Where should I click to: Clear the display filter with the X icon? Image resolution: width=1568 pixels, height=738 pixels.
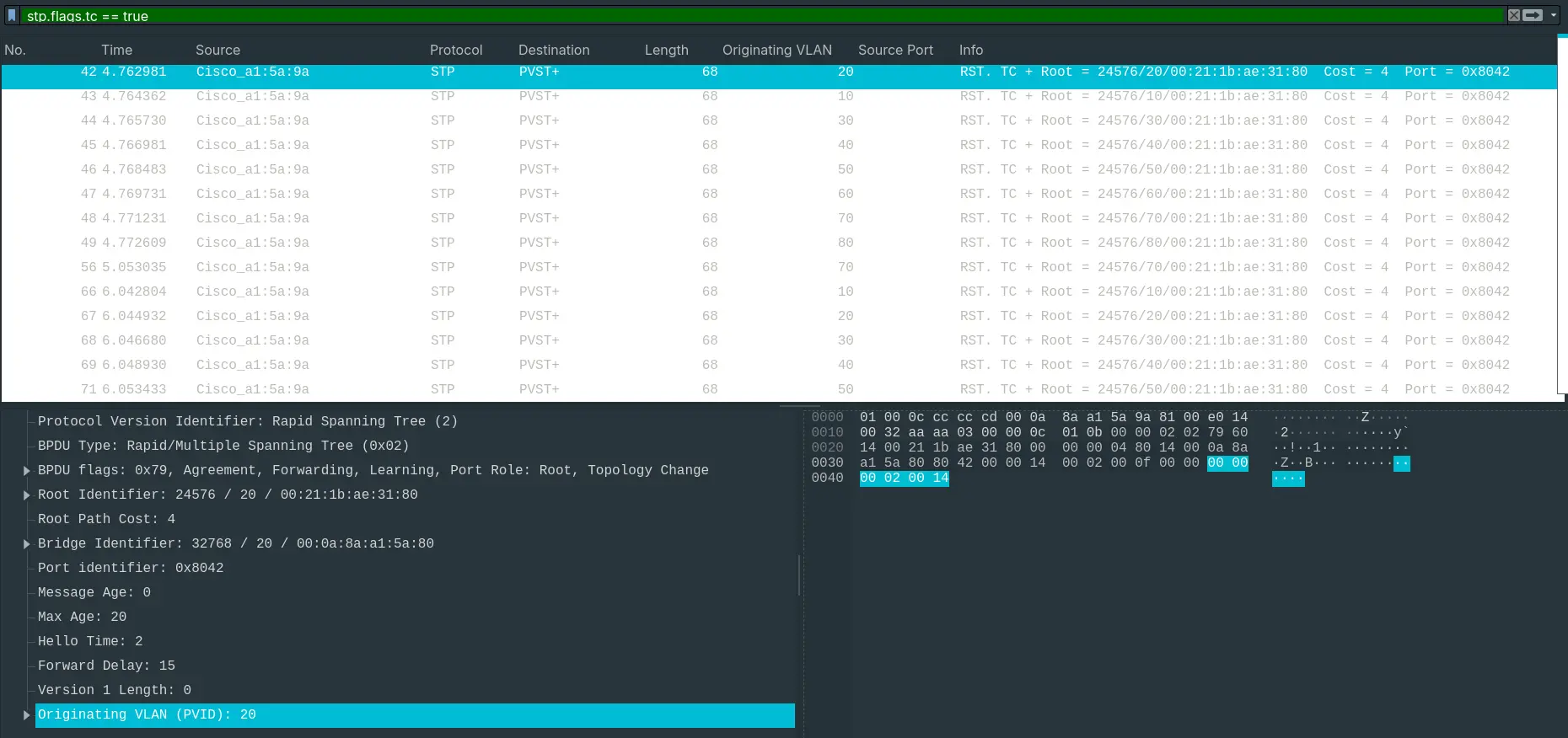point(1514,15)
